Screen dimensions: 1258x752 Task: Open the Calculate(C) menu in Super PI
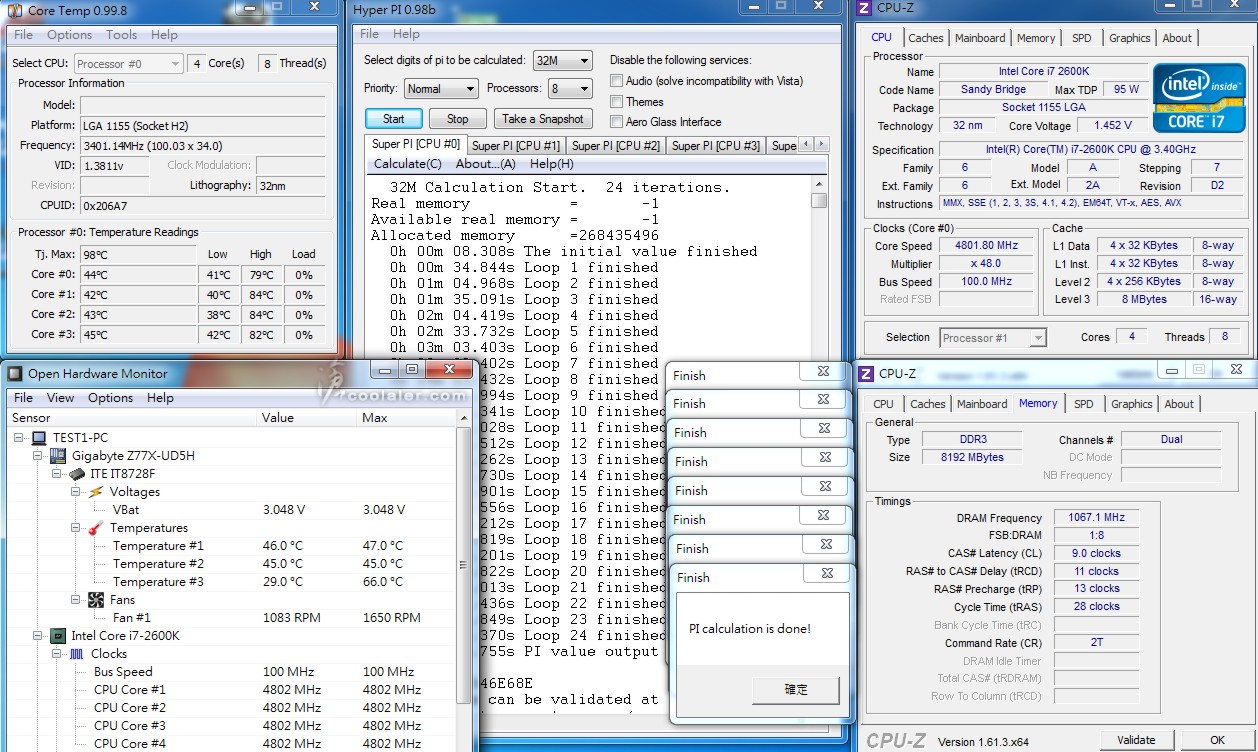[407, 164]
